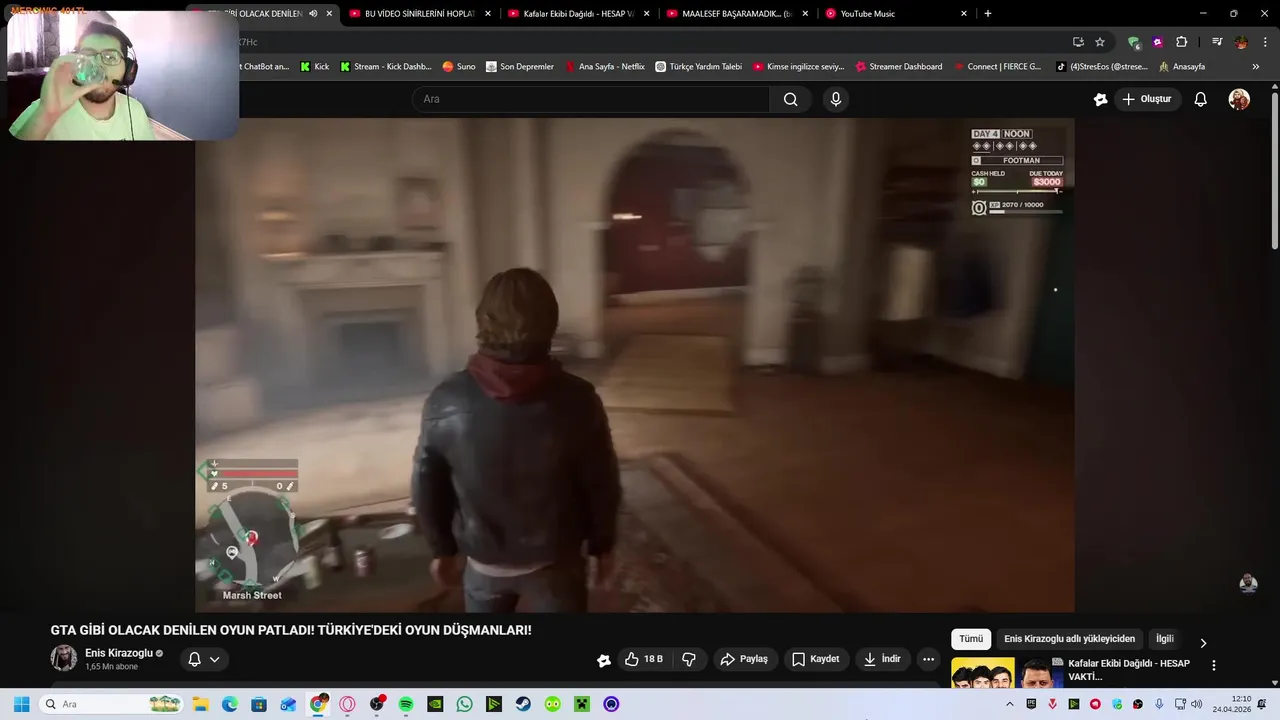Open File Explorer from the taskbar

coord(200,704)
